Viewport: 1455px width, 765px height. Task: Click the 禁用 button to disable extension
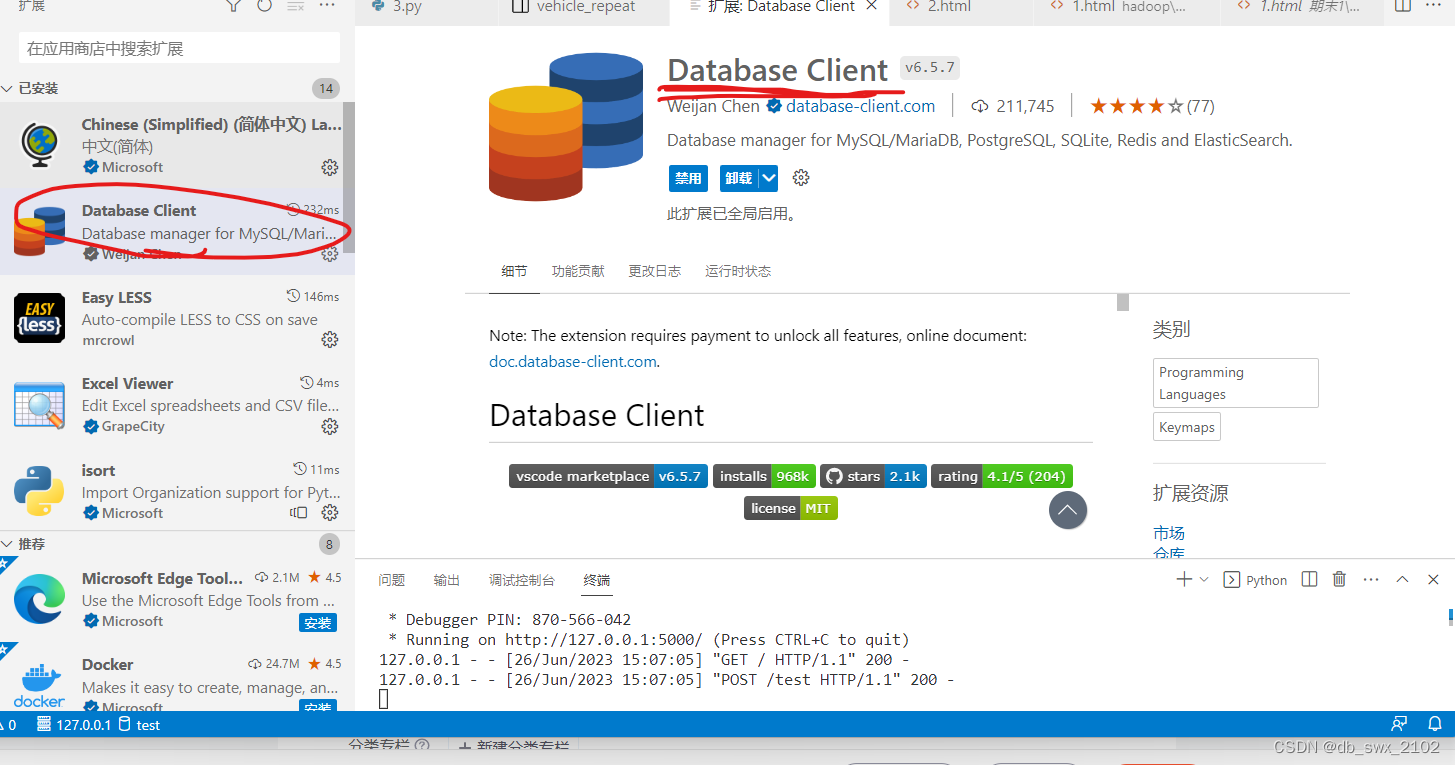688,177
